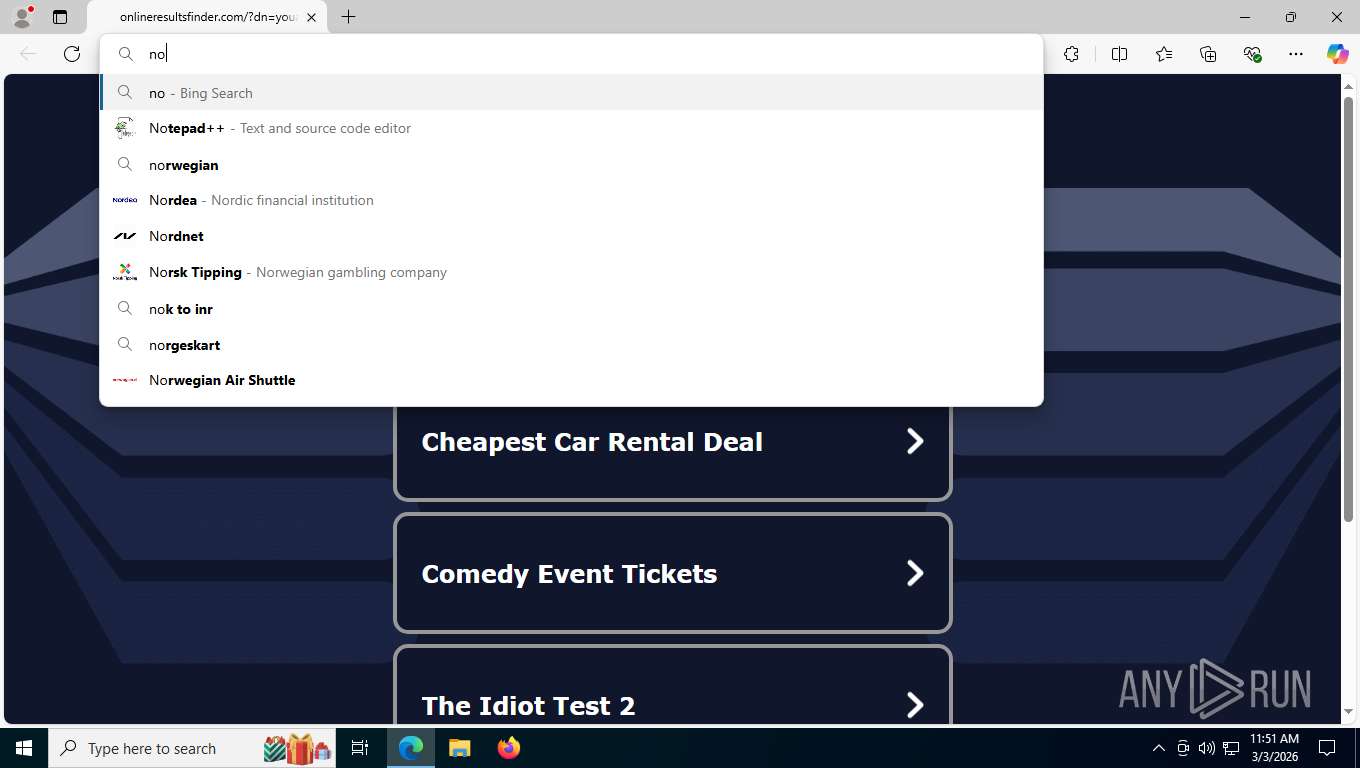Click the chevron on Cheapest Car Rental Deal

point(914,441)
